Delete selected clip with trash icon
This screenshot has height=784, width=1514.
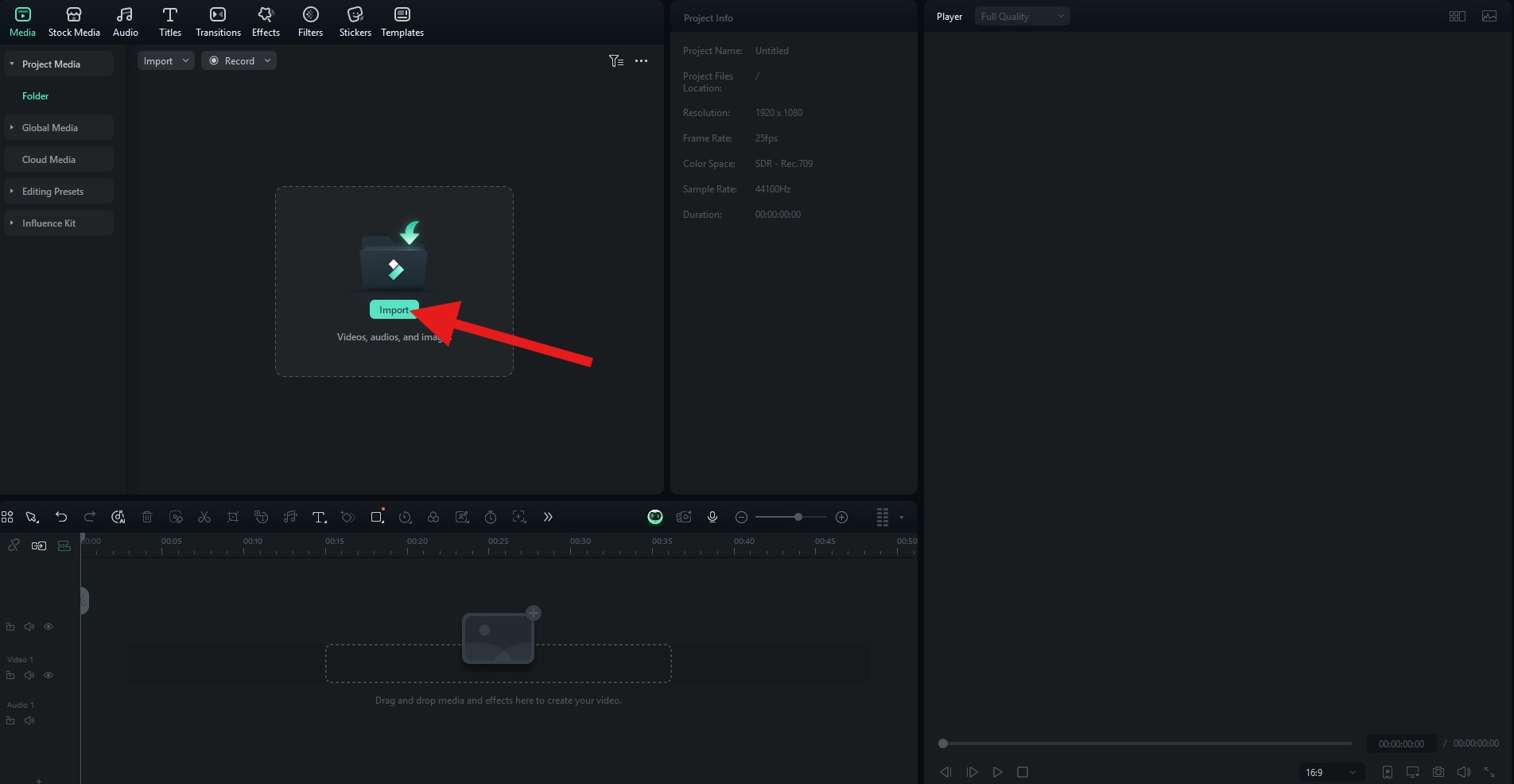147,517
